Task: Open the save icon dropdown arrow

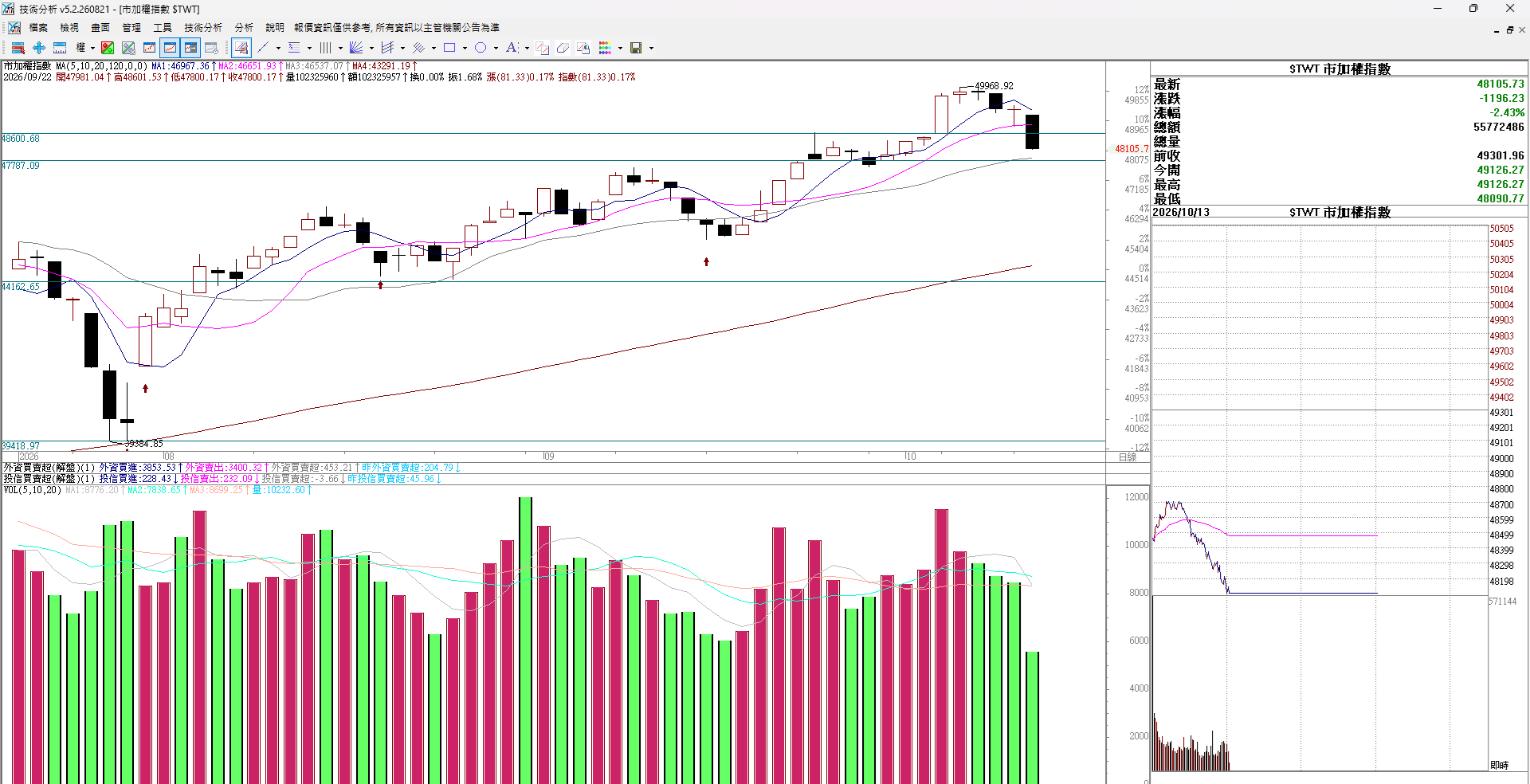Action: coord(651,48)
